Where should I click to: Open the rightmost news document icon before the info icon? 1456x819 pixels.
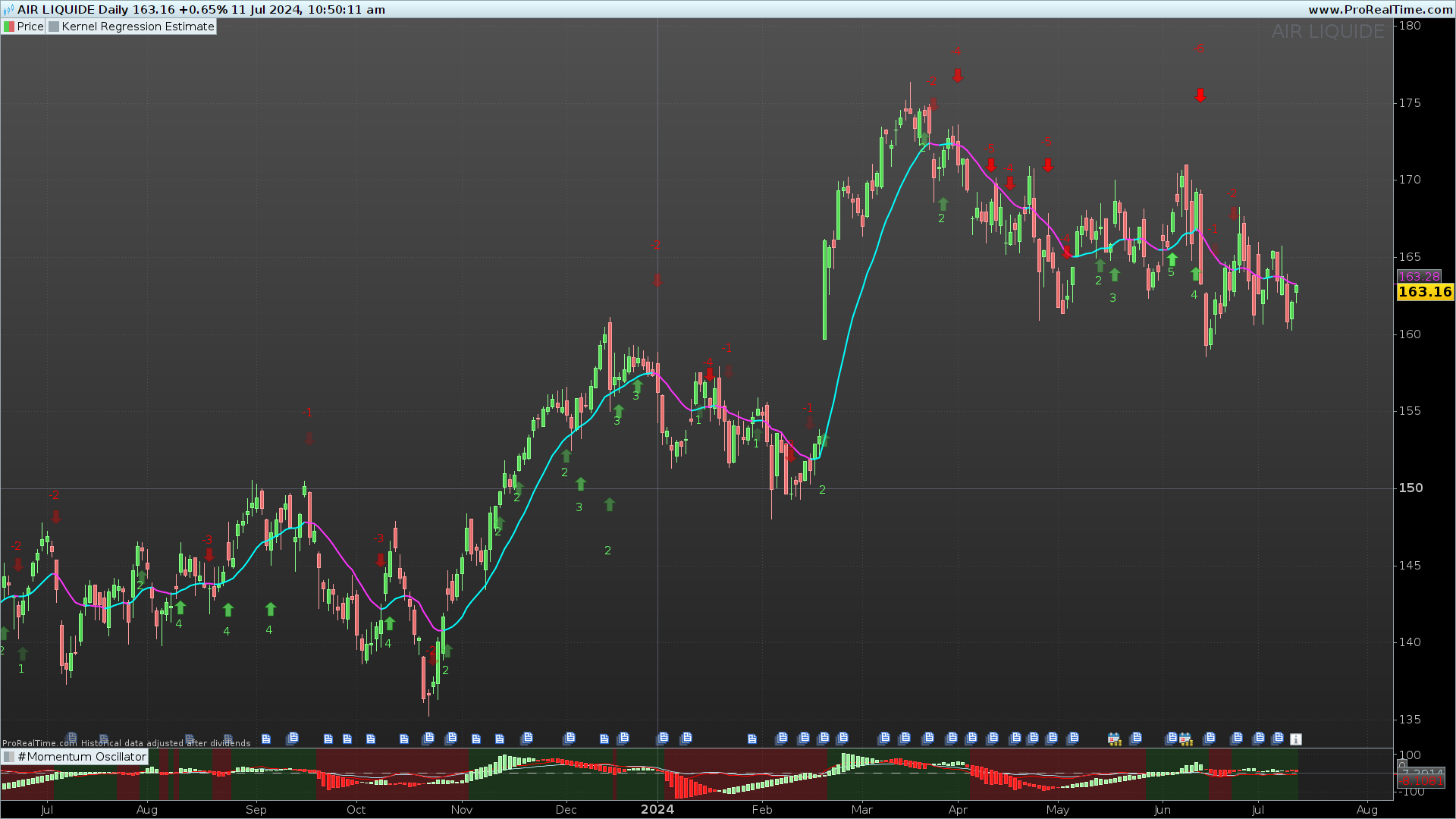point(1278,738)
